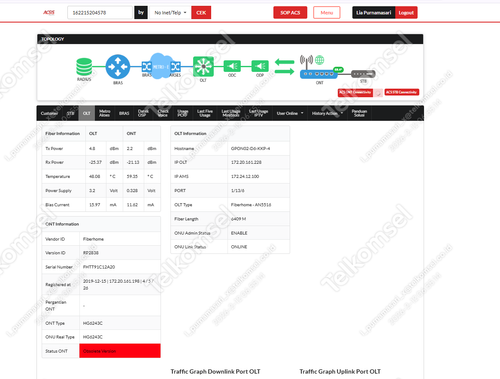This screenshot has height=379, width=500.
Task: Open the BRAS tab
Action: [x=124, y=113]
